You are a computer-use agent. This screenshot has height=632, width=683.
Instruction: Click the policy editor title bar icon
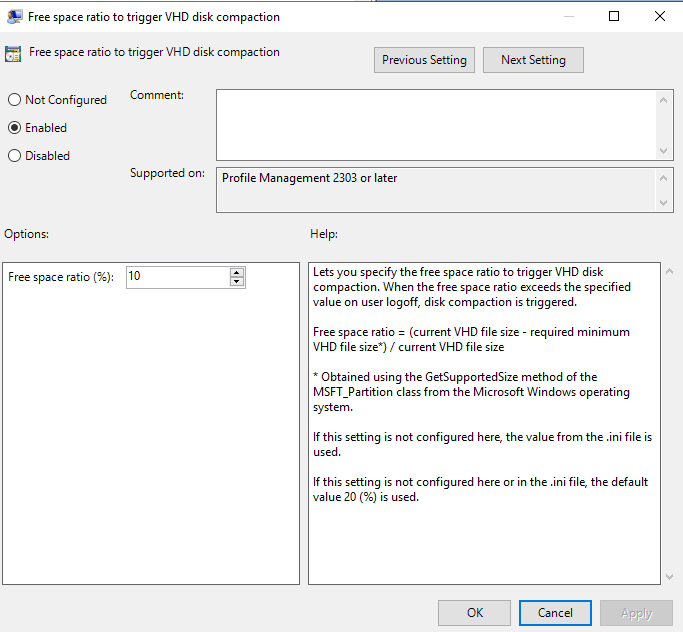tap(14, 17)
